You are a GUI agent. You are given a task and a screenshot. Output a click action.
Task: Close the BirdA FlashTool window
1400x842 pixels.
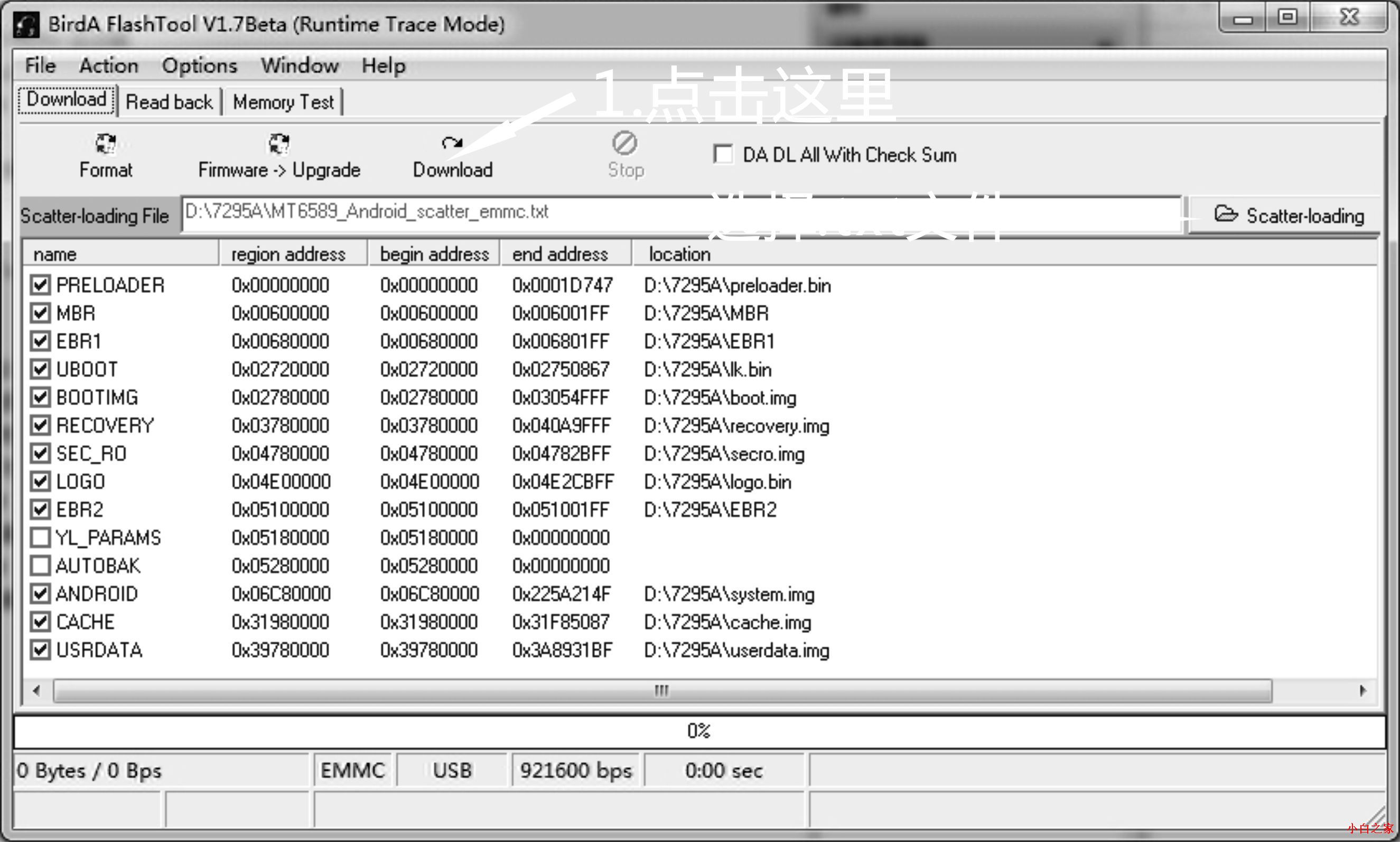coord(1349,18)
